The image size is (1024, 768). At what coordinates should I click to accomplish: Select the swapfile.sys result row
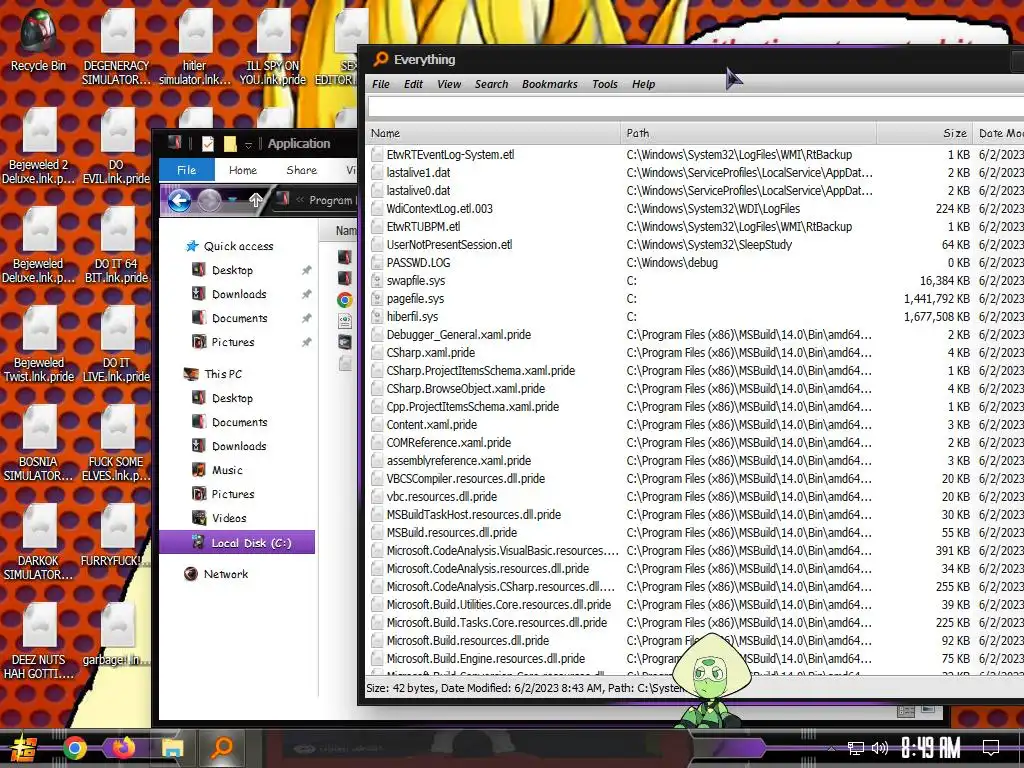[x=695, y=281]
